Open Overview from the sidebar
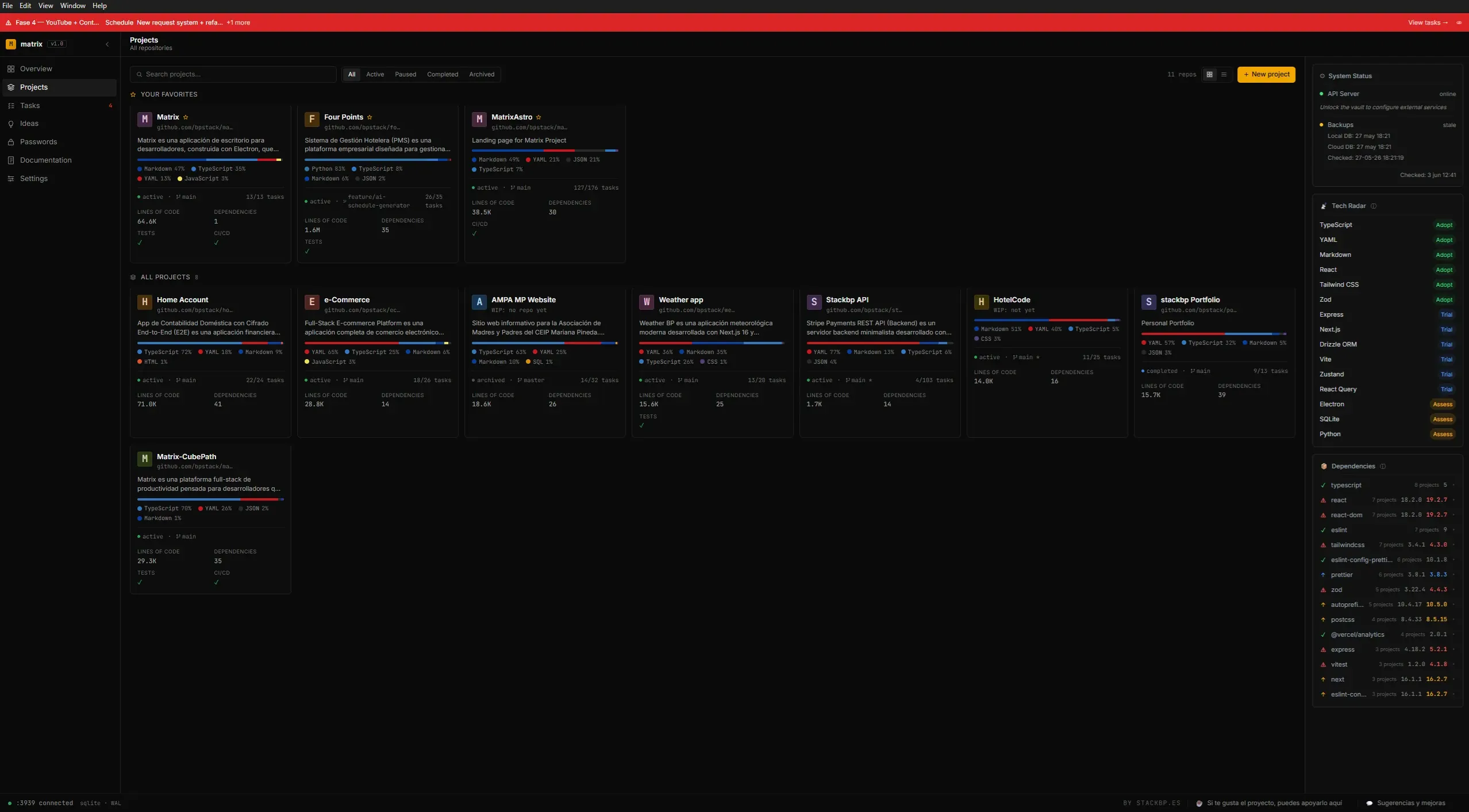Image resolution: width=1469 pixels, height=812 pixels. click(x=60, y=69)
